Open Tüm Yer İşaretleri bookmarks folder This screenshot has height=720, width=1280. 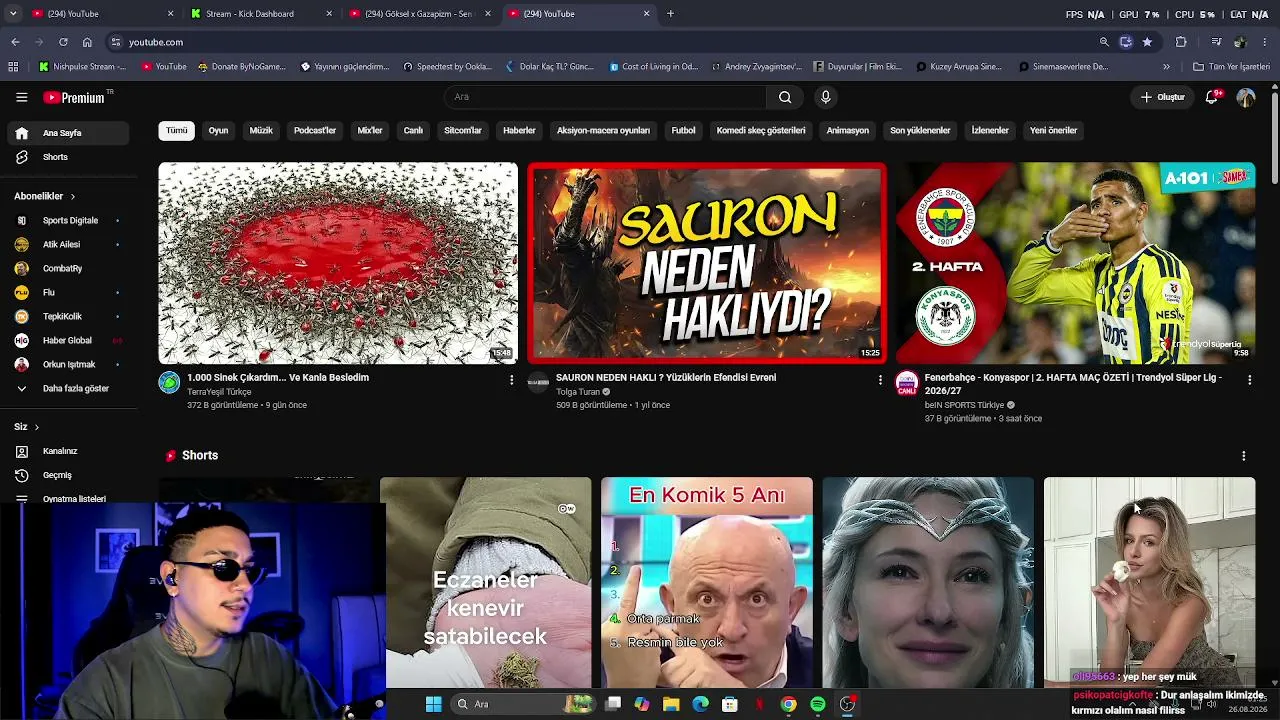pyautogui.click(x=1231, y=67)
